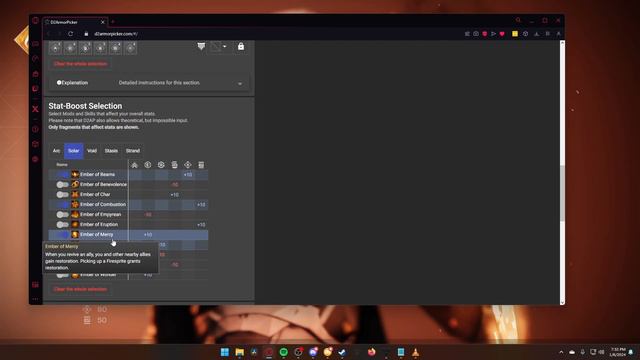Viewport: 640px width, 360px height.
Task: Open the downloads toolbar icon
Action: (x=536, y=34)
